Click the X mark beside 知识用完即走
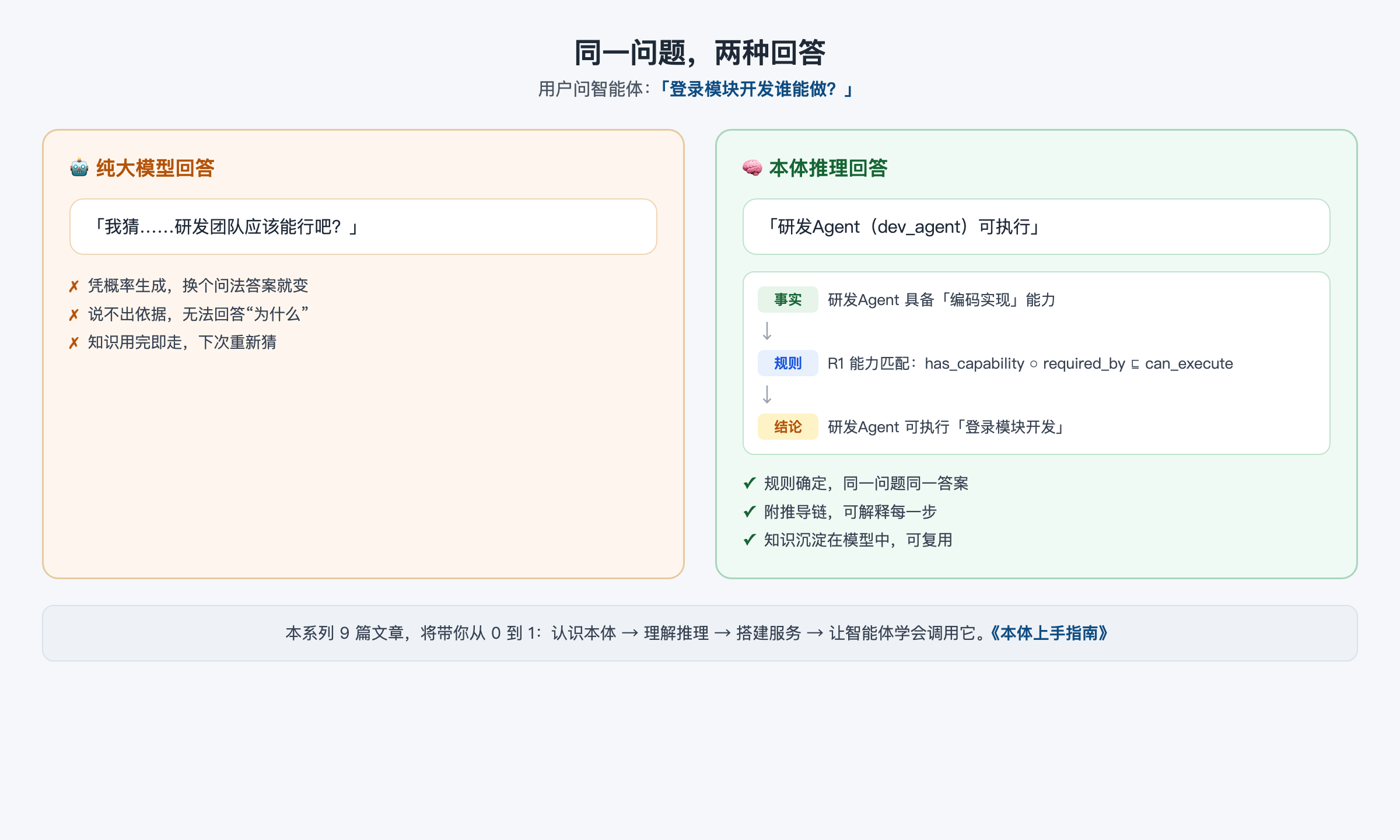 pos(73,343)
